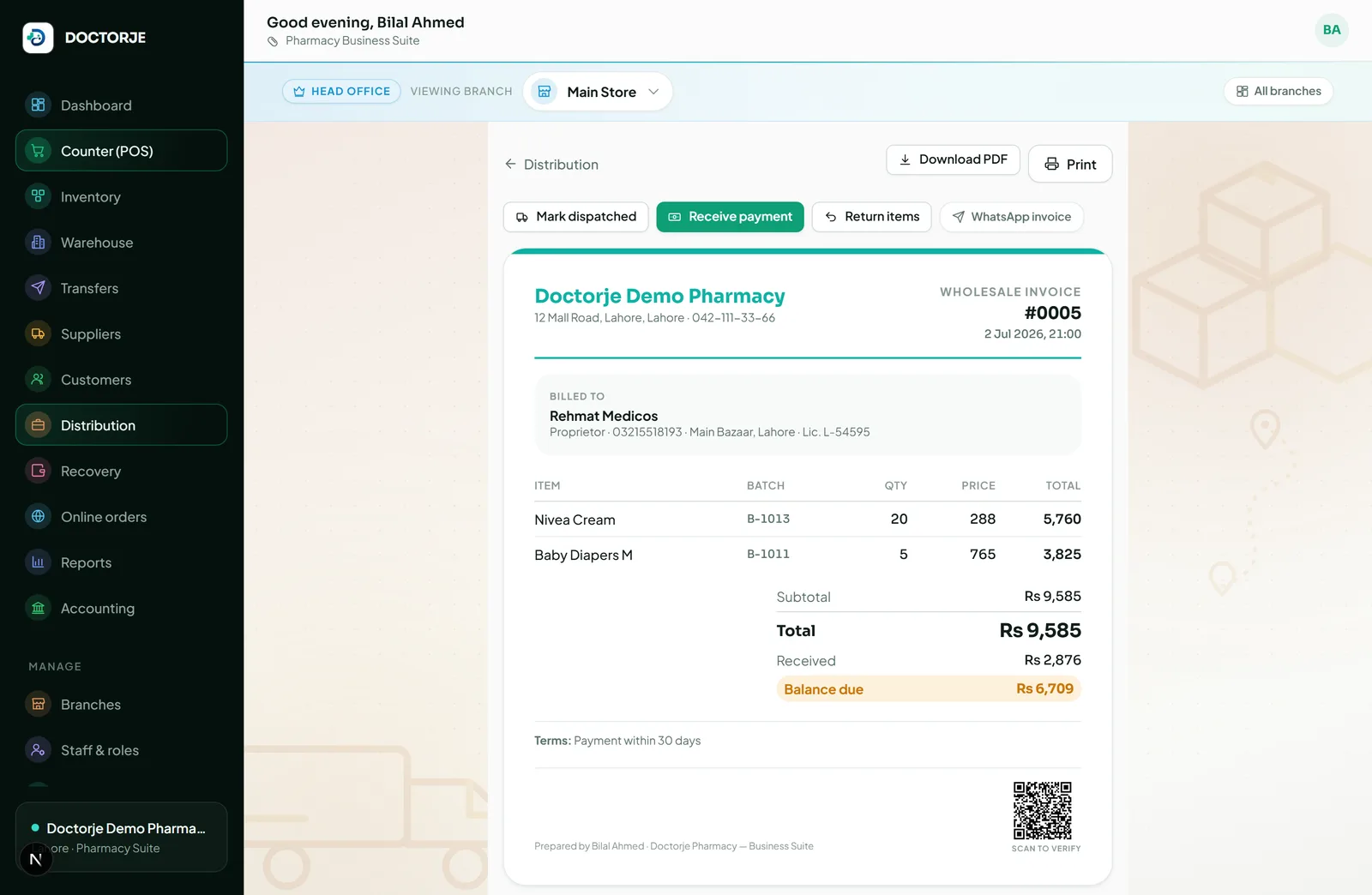Screen dimensions: 1372x895
Task: Click the Balance due Rs 6,709 row
Action: (929, 689)
